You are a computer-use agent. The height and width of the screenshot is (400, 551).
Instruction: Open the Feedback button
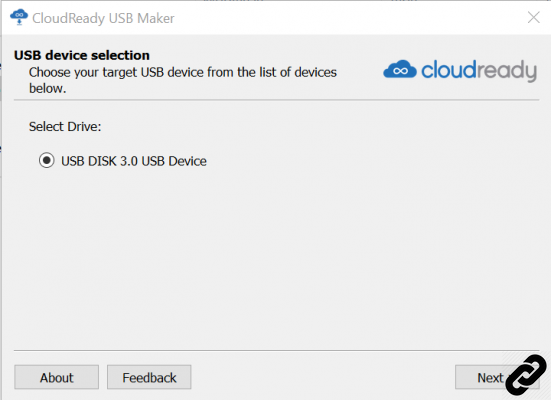pos(149,377)
